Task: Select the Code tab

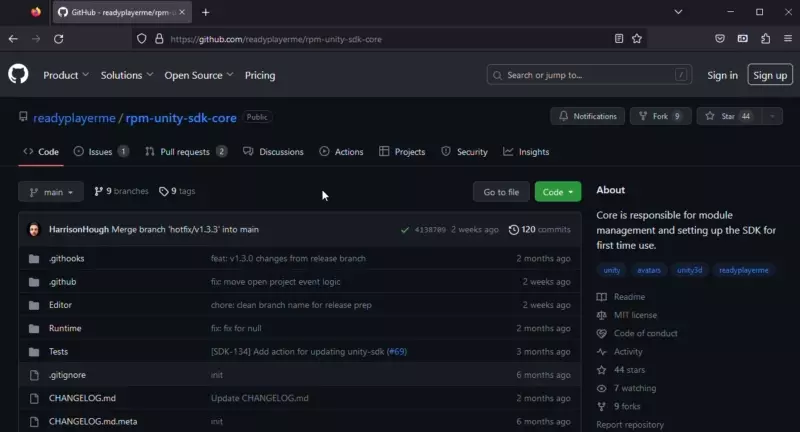Action: tap(41, 151)
